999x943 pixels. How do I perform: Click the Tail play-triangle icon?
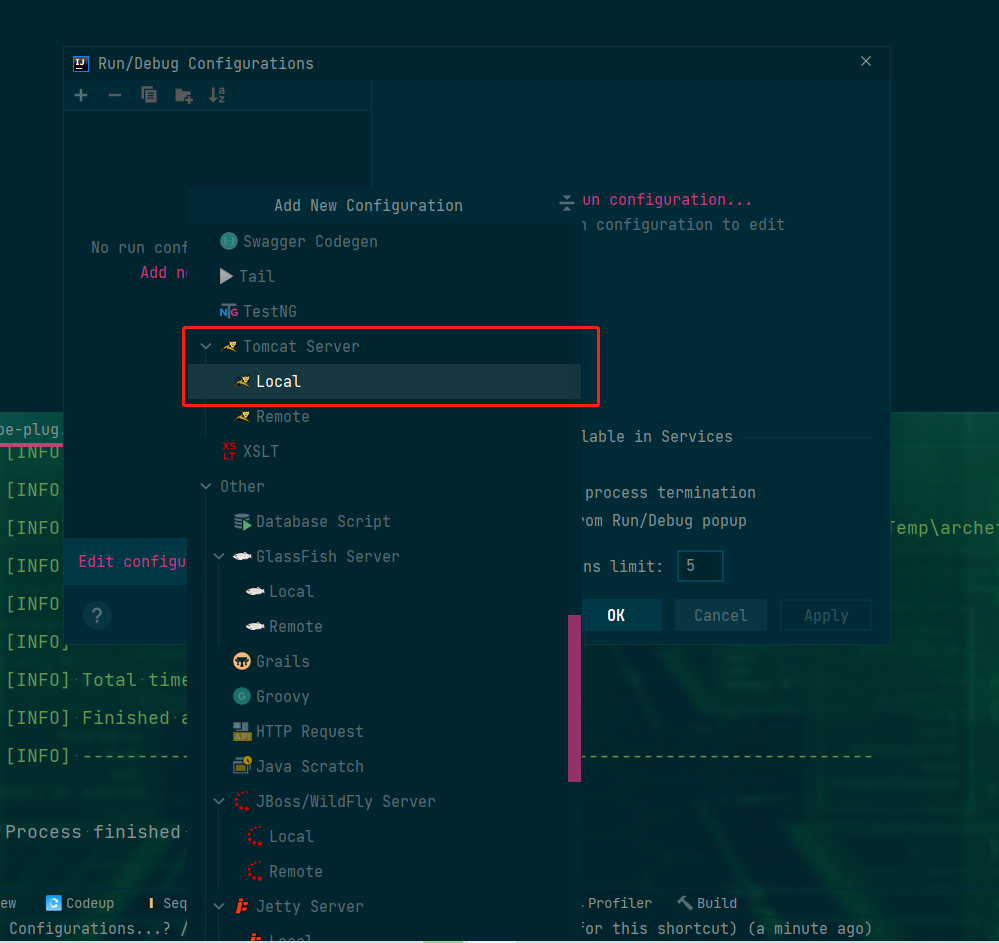[226, 277]
